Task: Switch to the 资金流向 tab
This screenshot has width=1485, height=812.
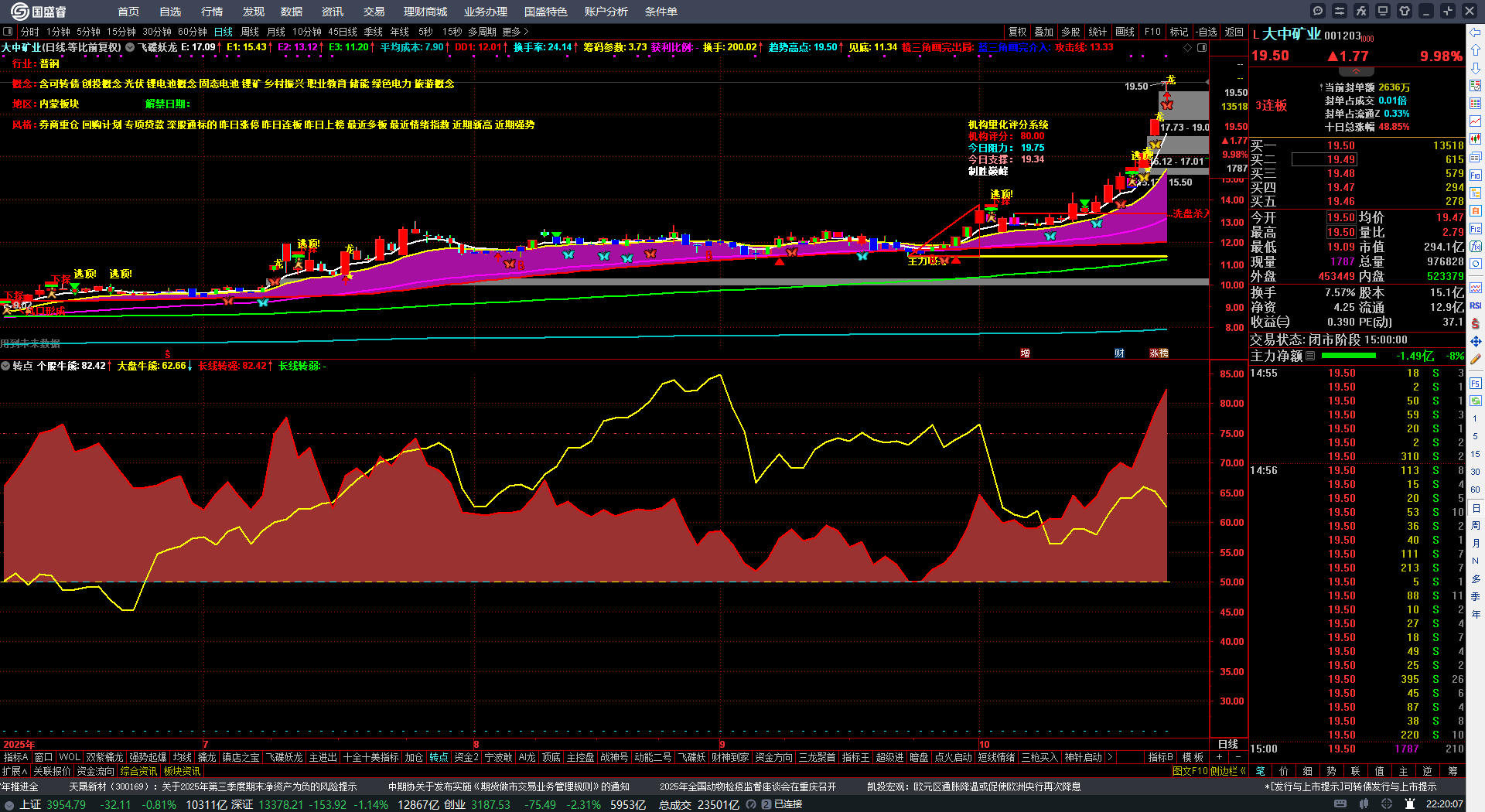Action: 95,771
